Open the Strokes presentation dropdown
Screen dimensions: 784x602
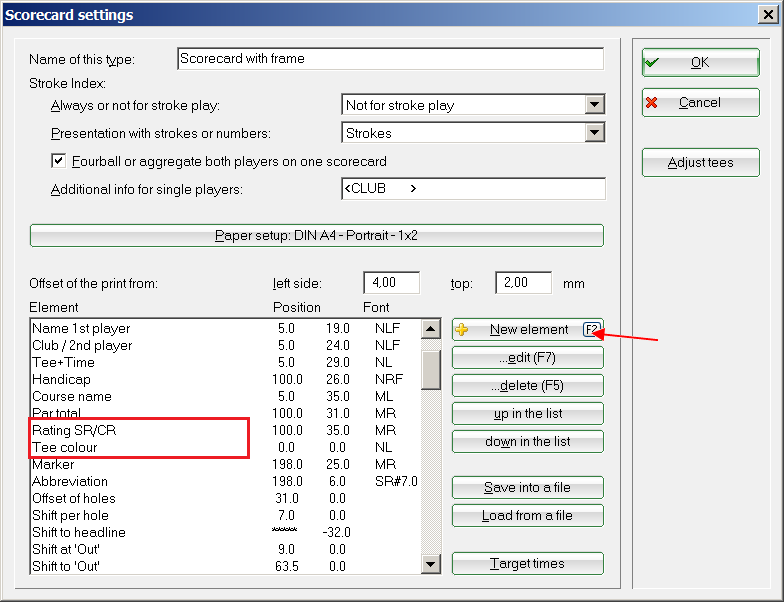[x=595, y=133]
